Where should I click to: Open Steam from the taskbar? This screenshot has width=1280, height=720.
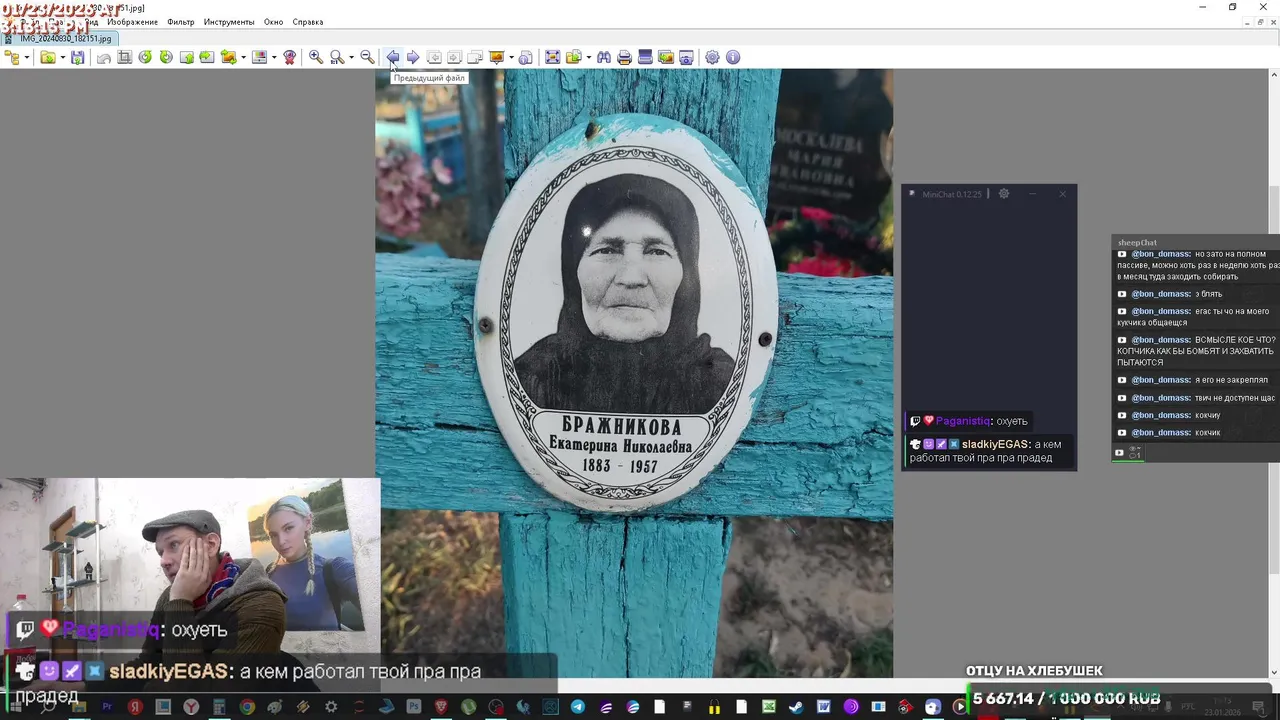(x=795, y=707)
